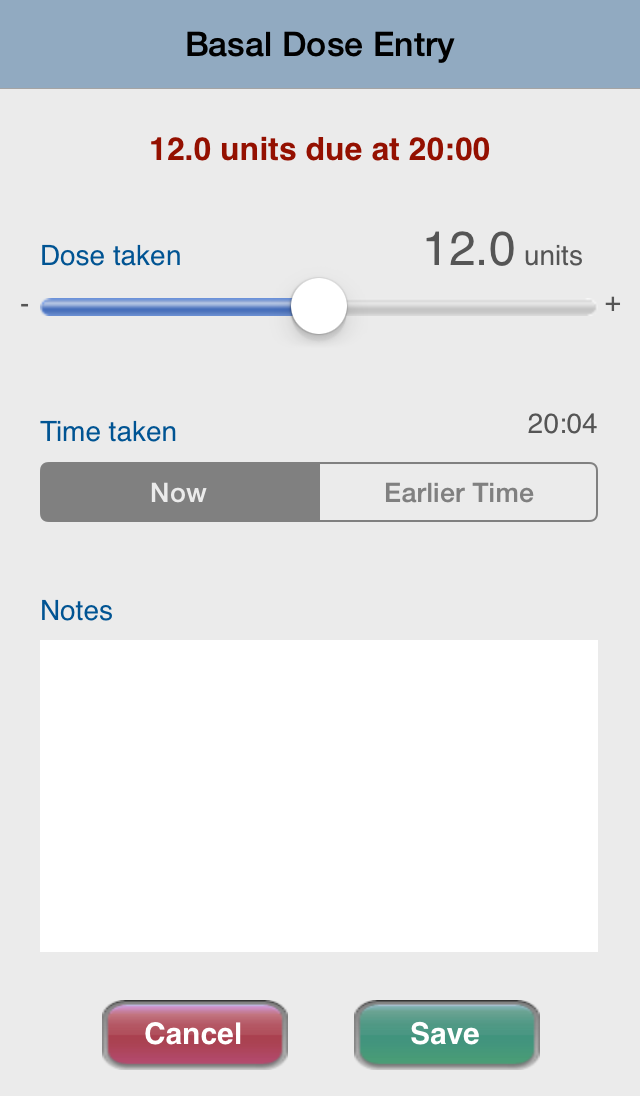Tap the plus sign to increase dose
This screenshot has height=1096, width=640.
(x=613, y=304)
